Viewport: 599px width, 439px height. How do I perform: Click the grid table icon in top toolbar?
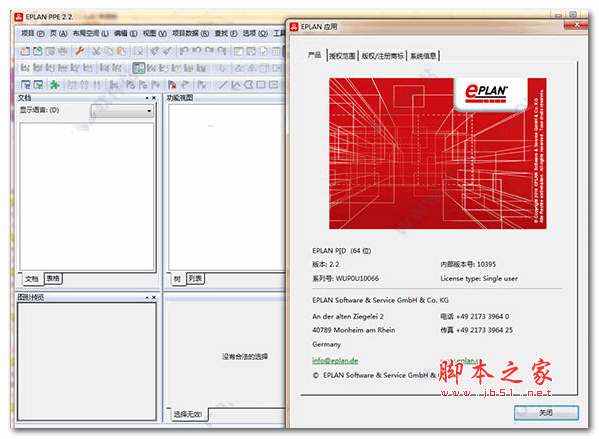277,51
